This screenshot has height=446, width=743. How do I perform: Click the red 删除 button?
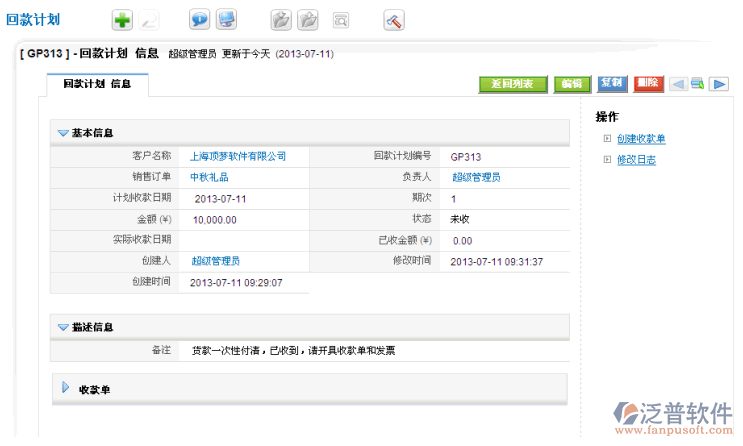[x=647, y=84]
